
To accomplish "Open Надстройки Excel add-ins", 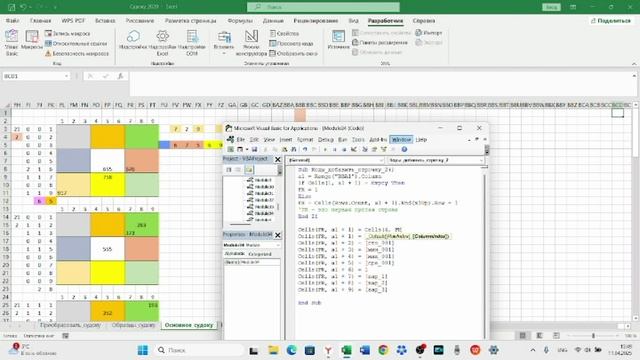I will pyautogui.click(x=162, y=42).
